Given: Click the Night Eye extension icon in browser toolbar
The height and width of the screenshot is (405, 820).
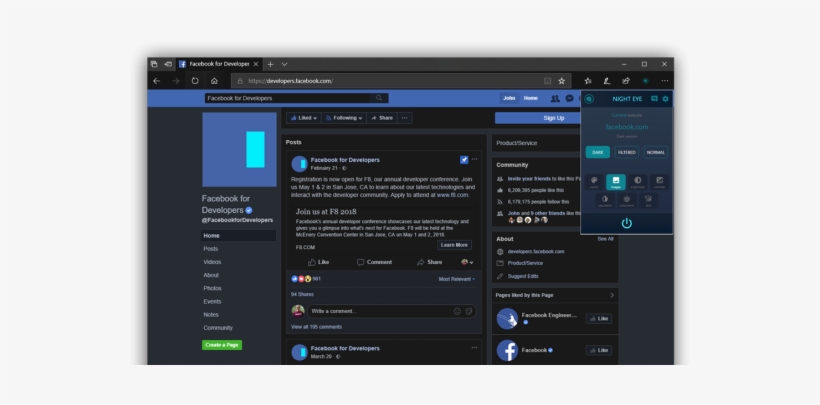Looking at the screenshot, I should (645, 81).
